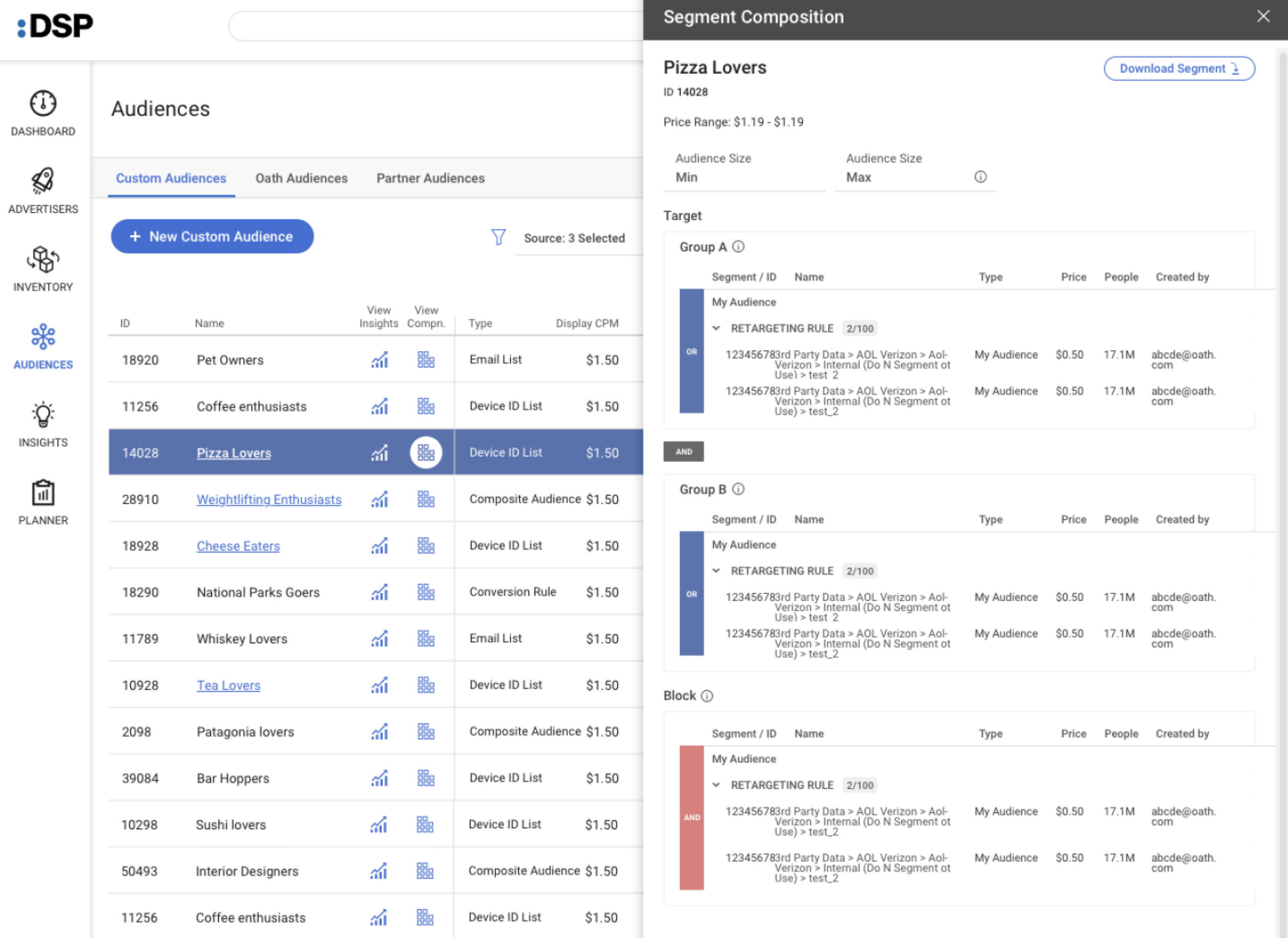Click Group A info icon

point(738,246)
